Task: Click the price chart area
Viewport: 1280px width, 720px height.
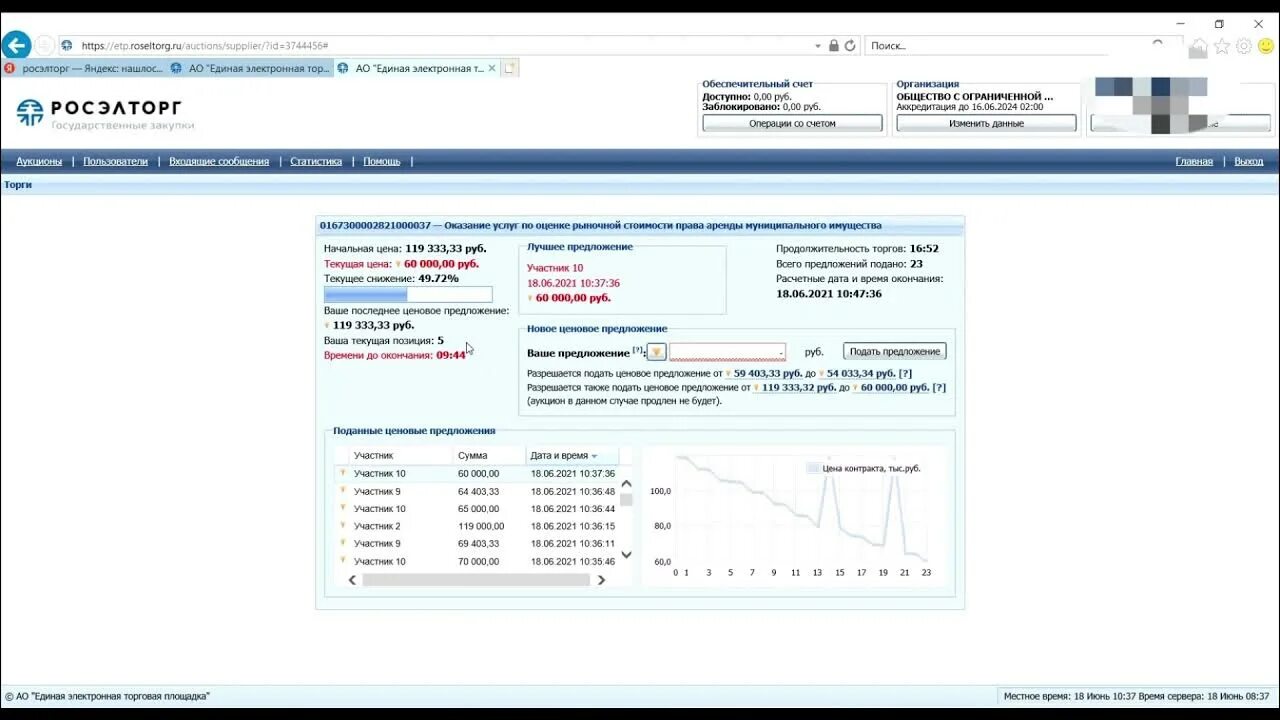Action: pyautogui.click(x=795, y=515)
